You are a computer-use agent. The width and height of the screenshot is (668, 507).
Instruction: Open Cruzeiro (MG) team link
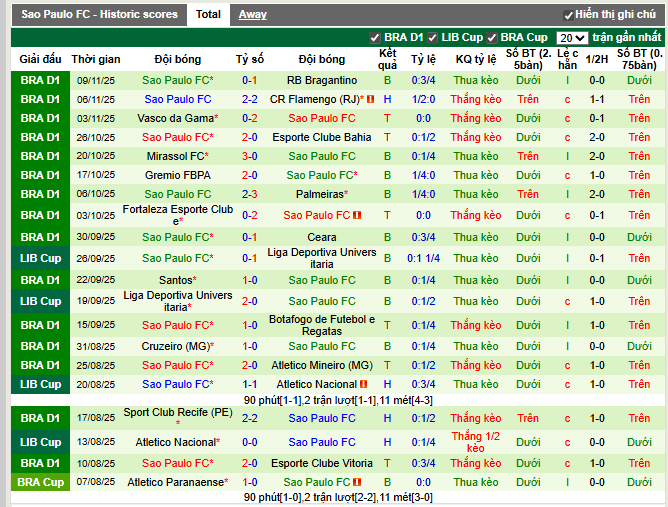tap(176, 346)
